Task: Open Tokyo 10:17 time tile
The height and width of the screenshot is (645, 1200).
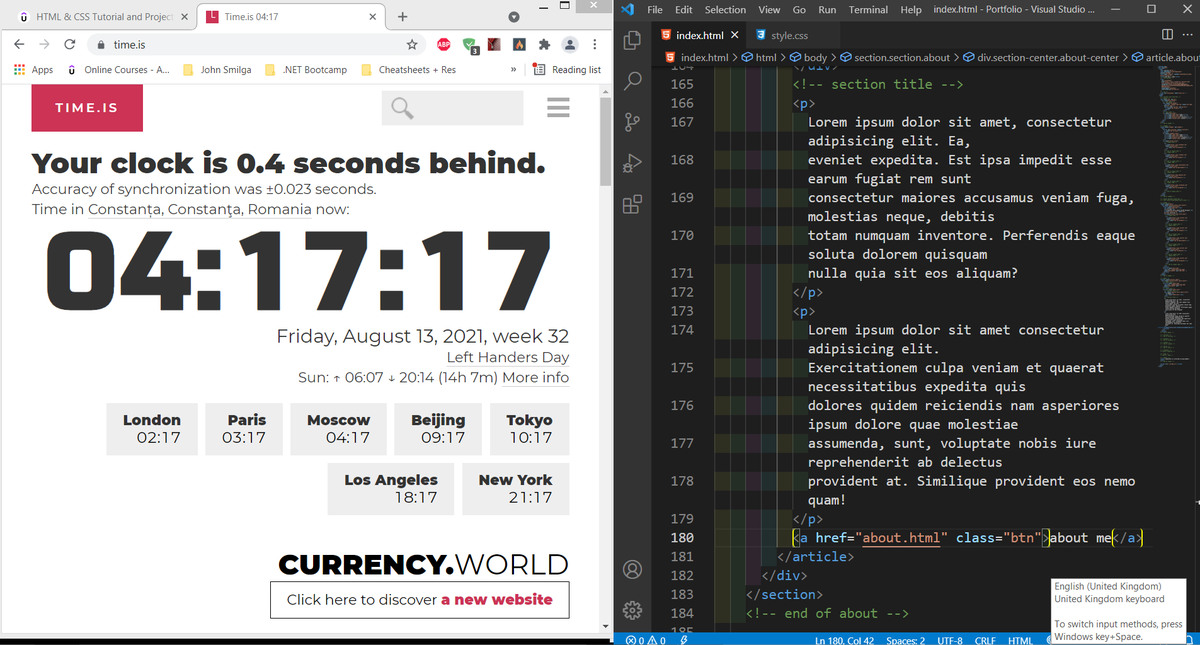Action: tap(530, 429)
